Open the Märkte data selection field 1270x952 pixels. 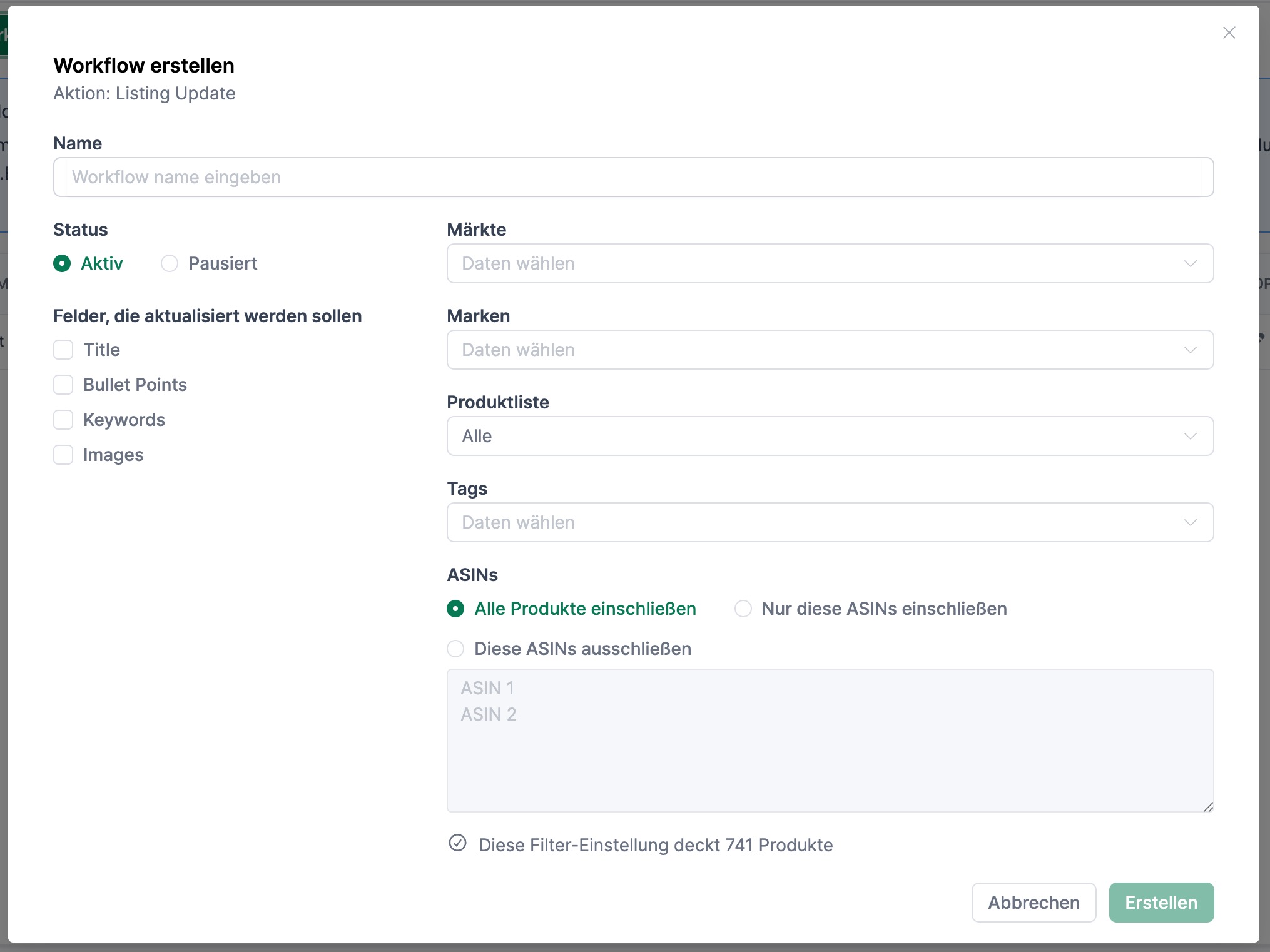(x=751, y=263)
